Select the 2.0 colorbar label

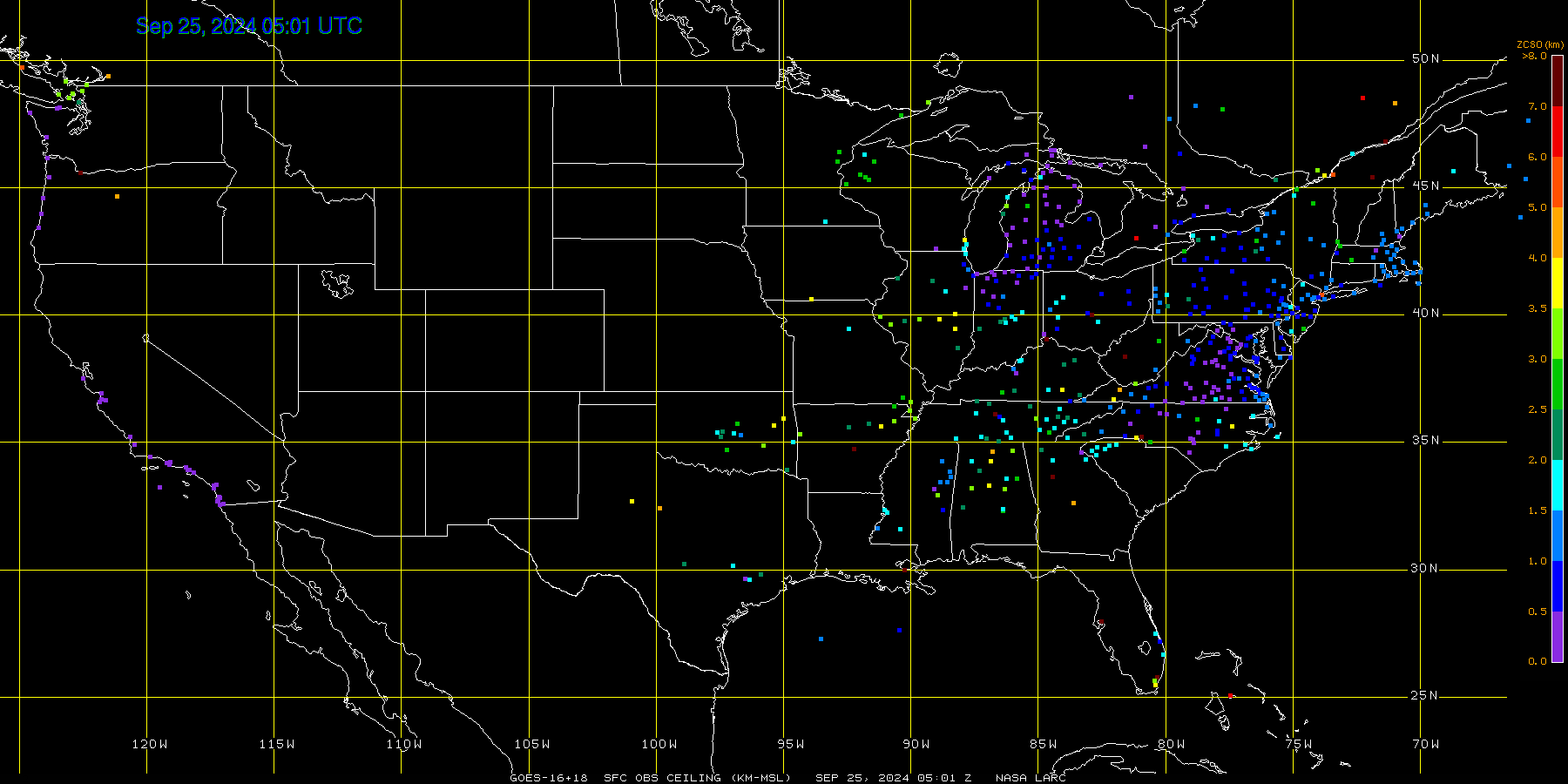coord(1538,460)
